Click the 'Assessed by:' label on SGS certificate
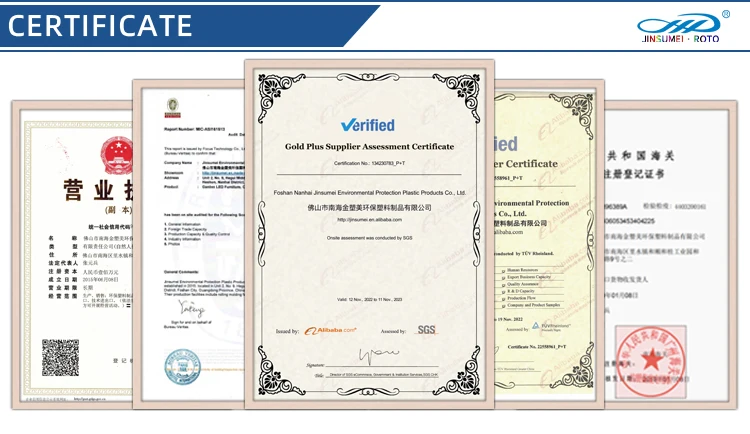Screen dimensions: 750x434 pos(393,331)
